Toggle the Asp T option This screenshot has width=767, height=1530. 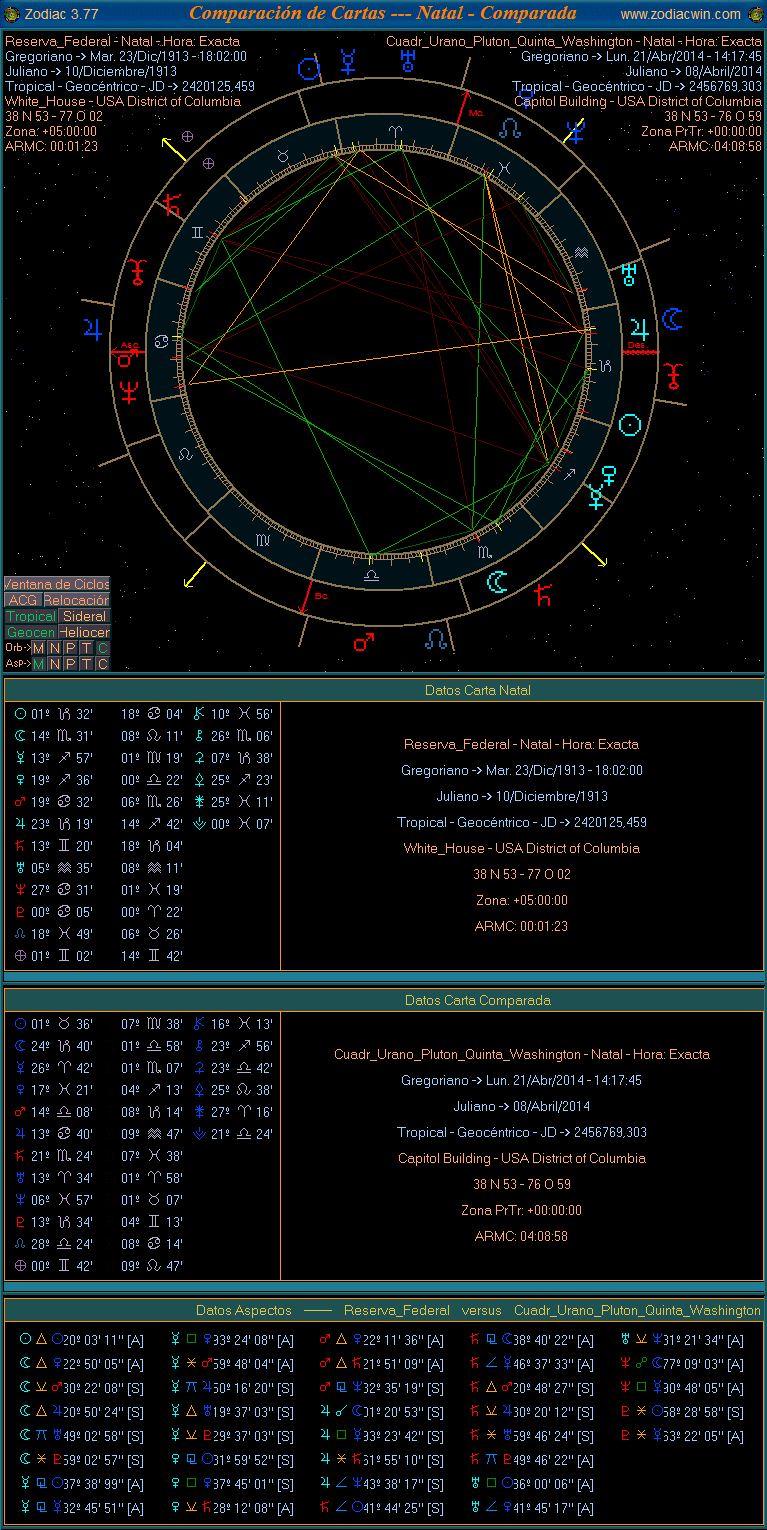(x=86, y=664)
